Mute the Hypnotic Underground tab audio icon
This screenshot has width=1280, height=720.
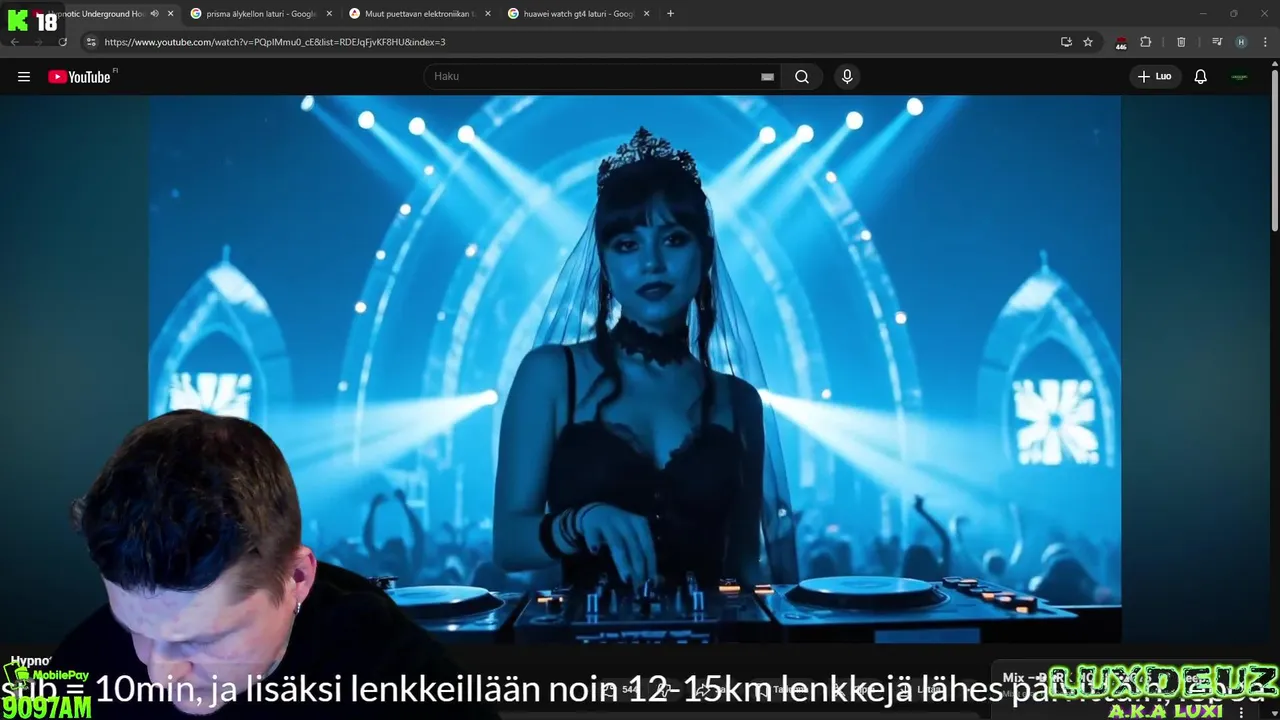(154, 13)
